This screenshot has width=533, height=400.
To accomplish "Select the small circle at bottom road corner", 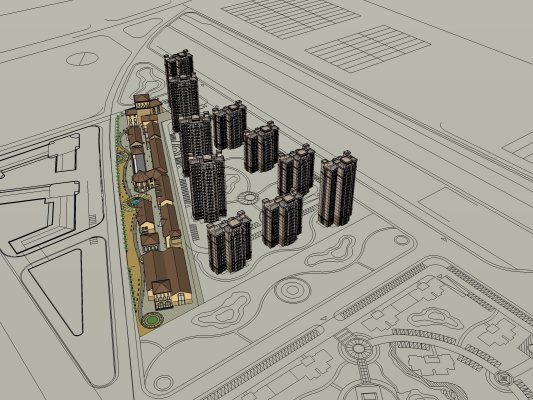I will pos(163,383).
